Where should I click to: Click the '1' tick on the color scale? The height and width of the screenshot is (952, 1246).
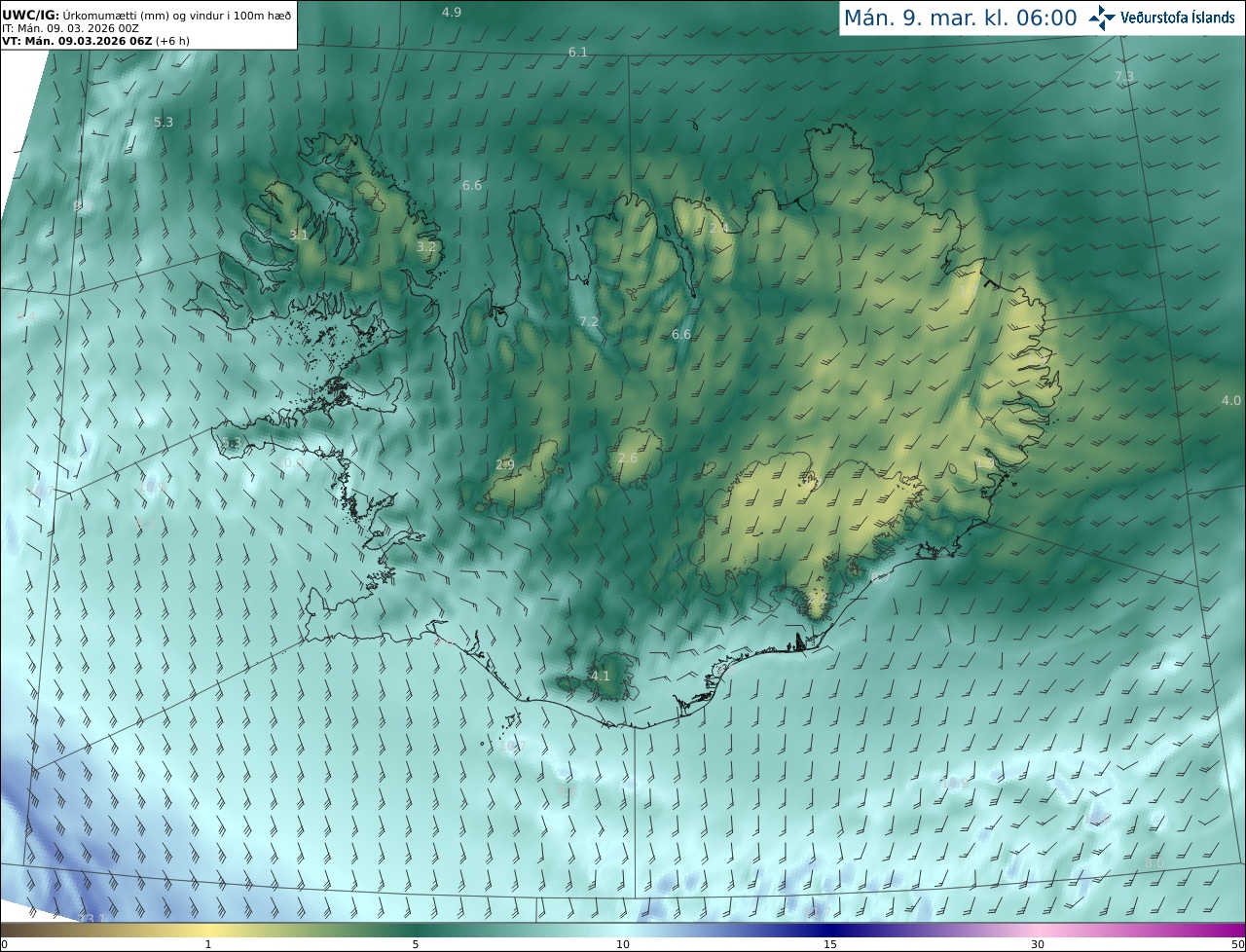pos(208,944)
